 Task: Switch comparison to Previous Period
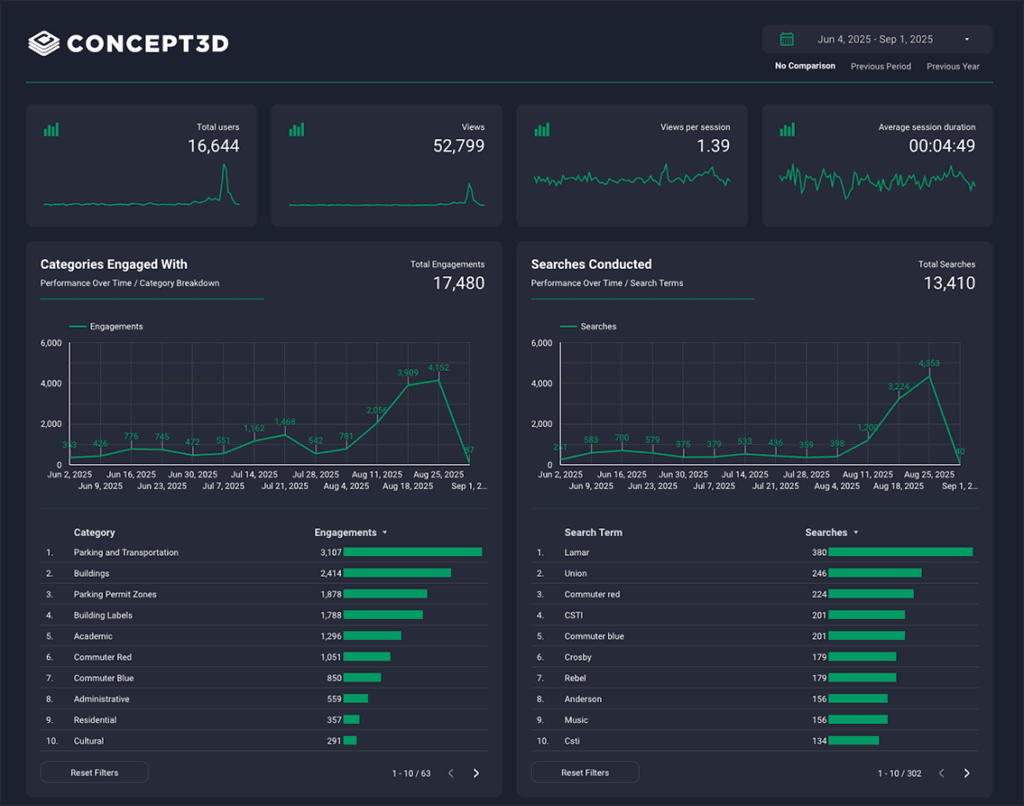880,66
